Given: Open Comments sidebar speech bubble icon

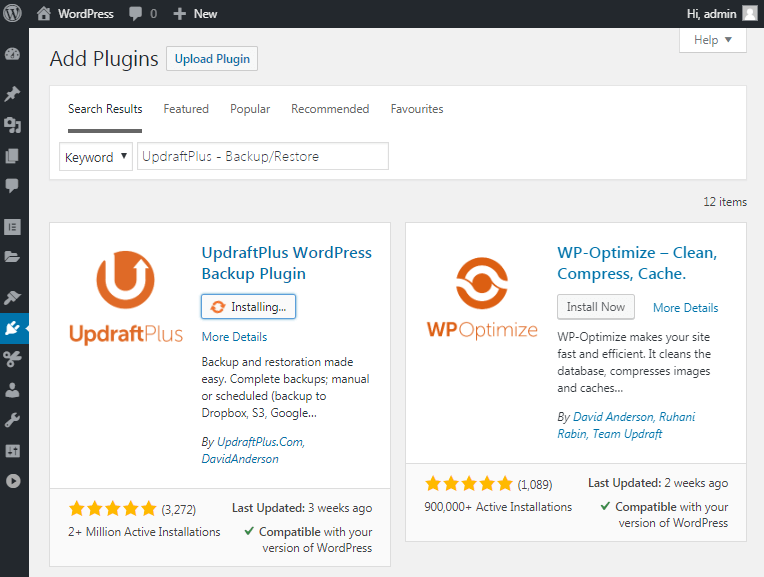Looking at the screenshot, I should [x=12, y=186].
